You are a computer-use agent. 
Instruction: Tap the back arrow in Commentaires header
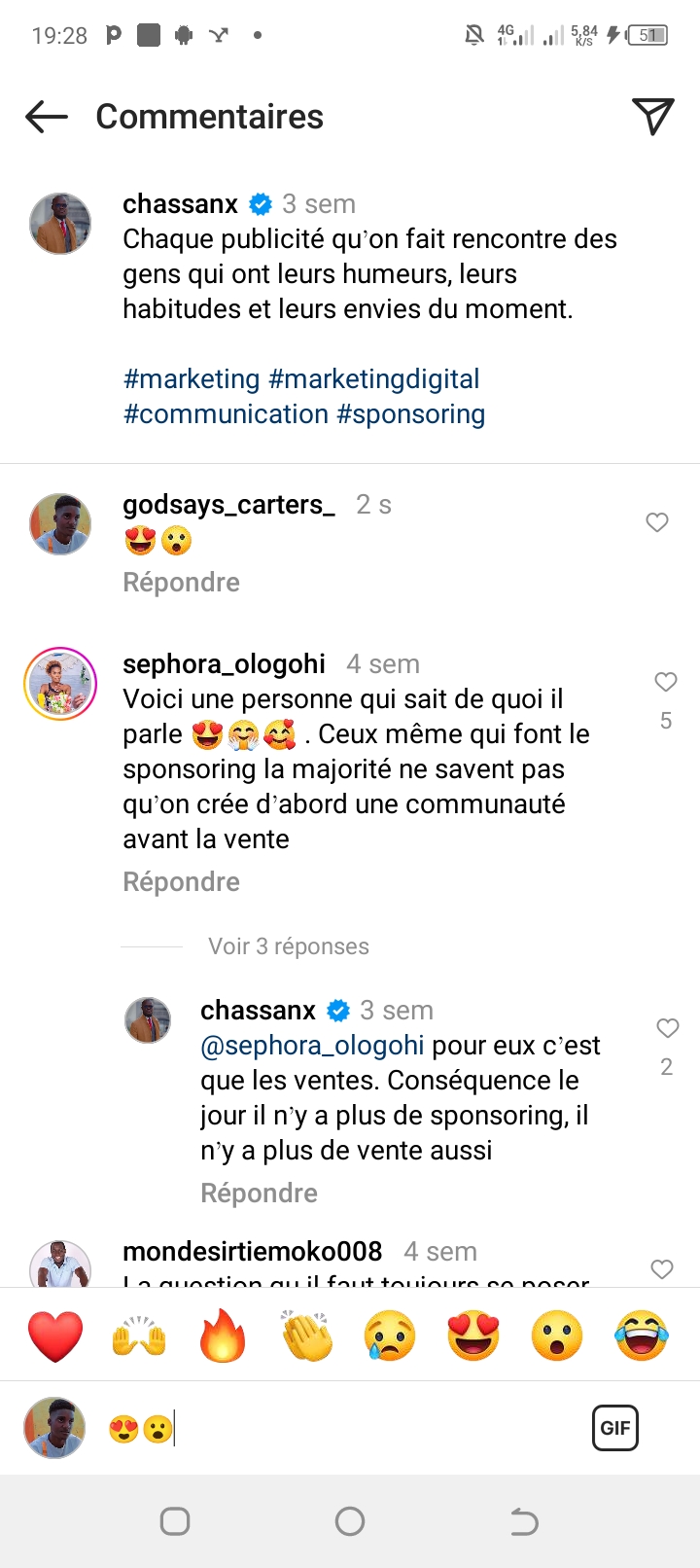tap(47, 118)
